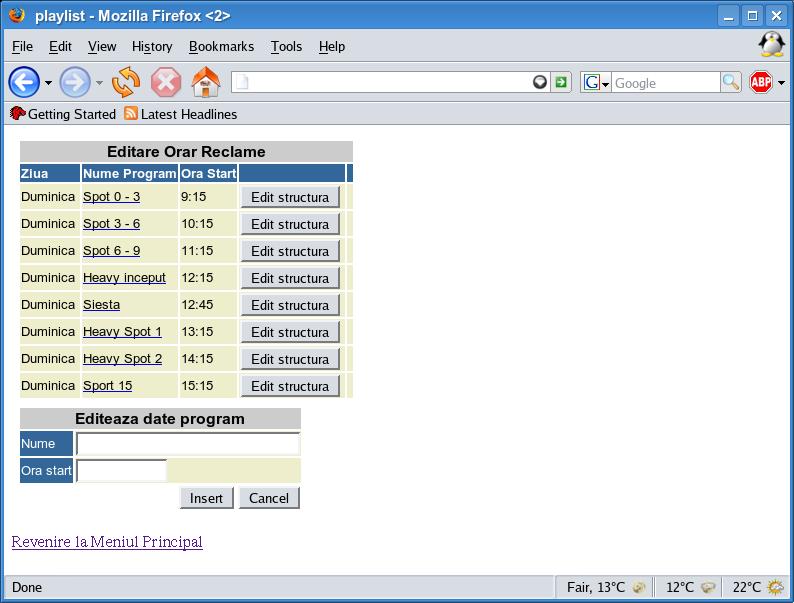Open the File menu
This screenshot has width=794, height=603.
[22, 47]
